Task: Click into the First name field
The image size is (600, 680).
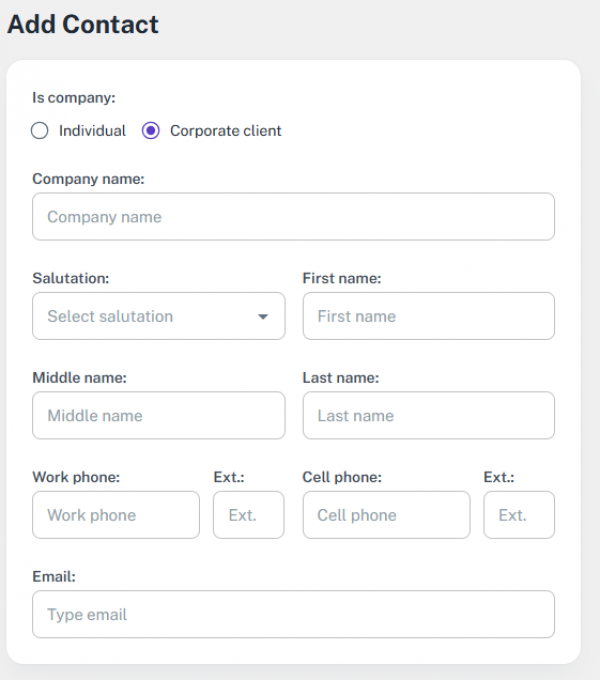Action: tap(428, 316)
